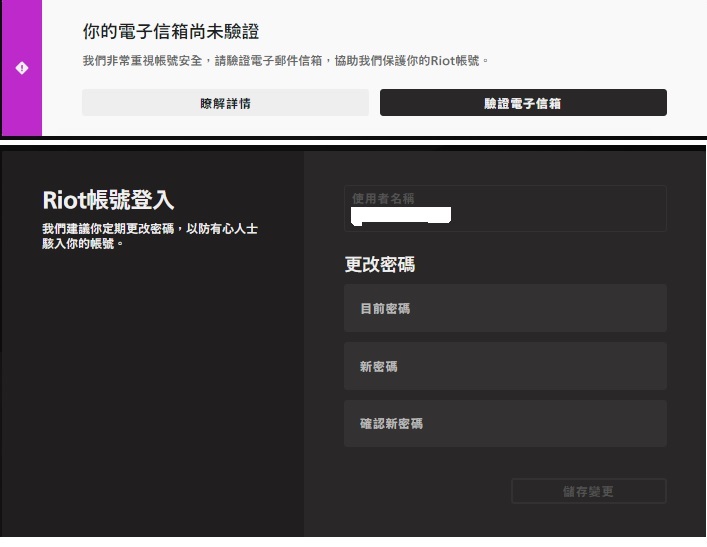Click the 更改密碼 section heading

tap(379, 265)
